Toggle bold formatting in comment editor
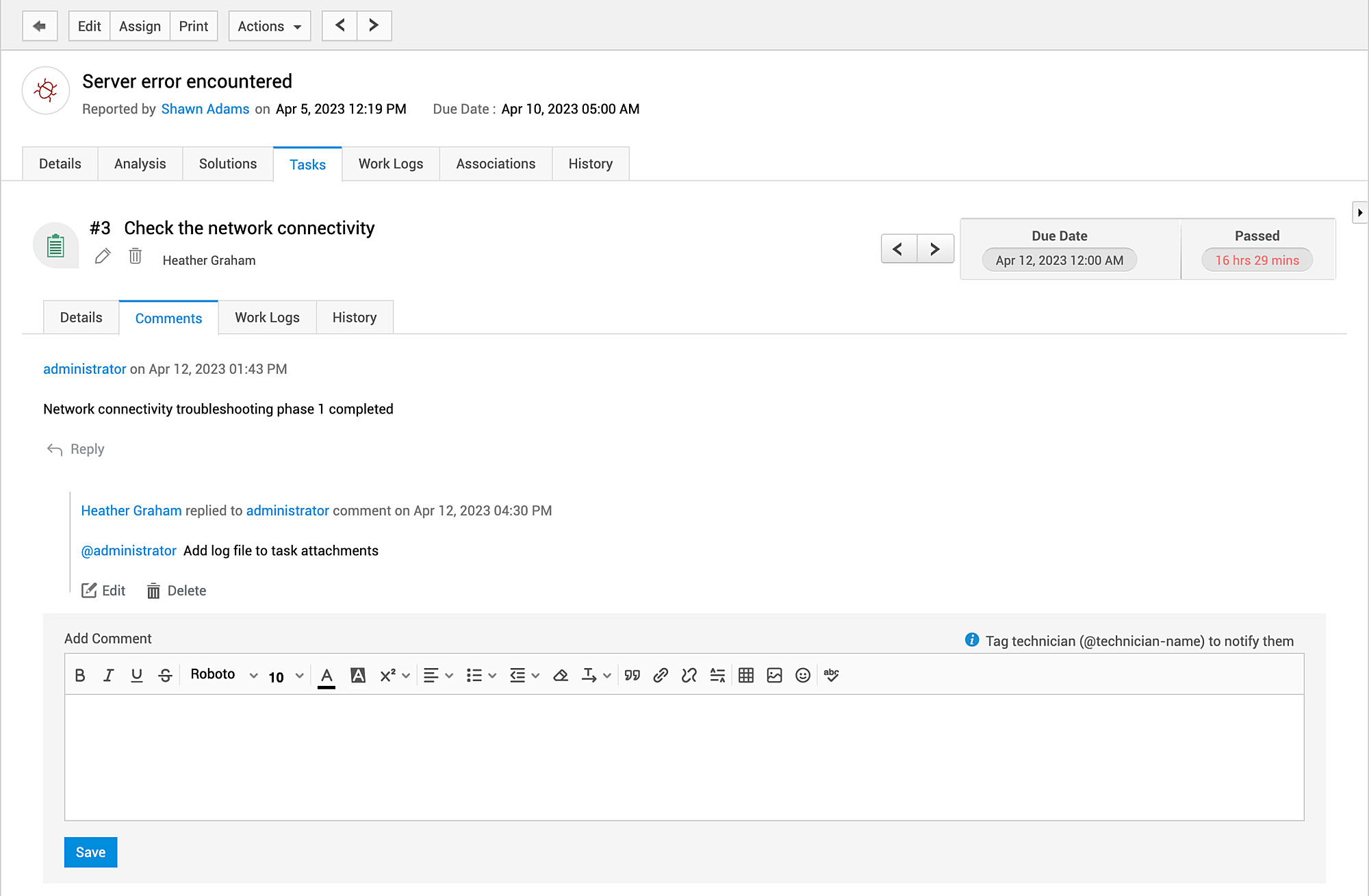 point(80,676)
